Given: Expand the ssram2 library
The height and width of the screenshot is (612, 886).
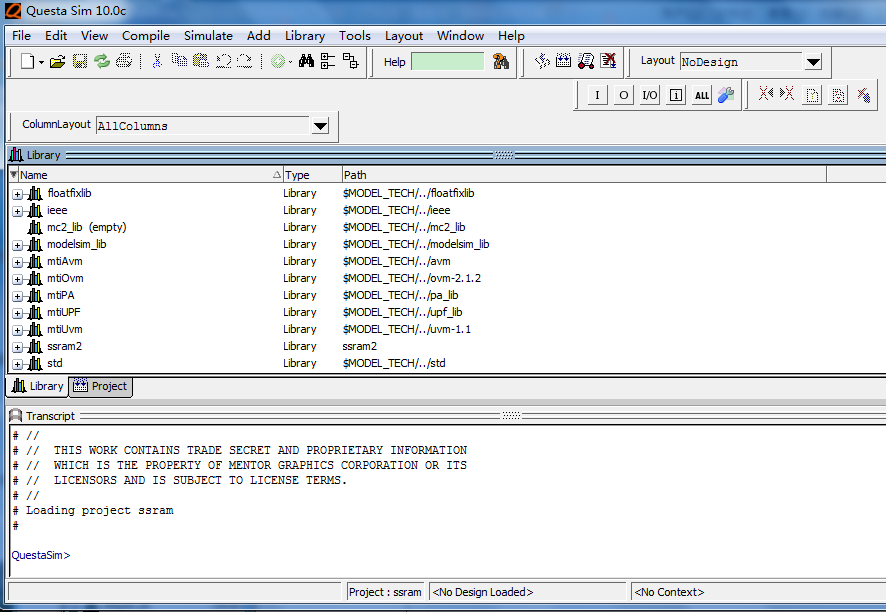Looking at the screenshot, I should [x=18, y=347].
